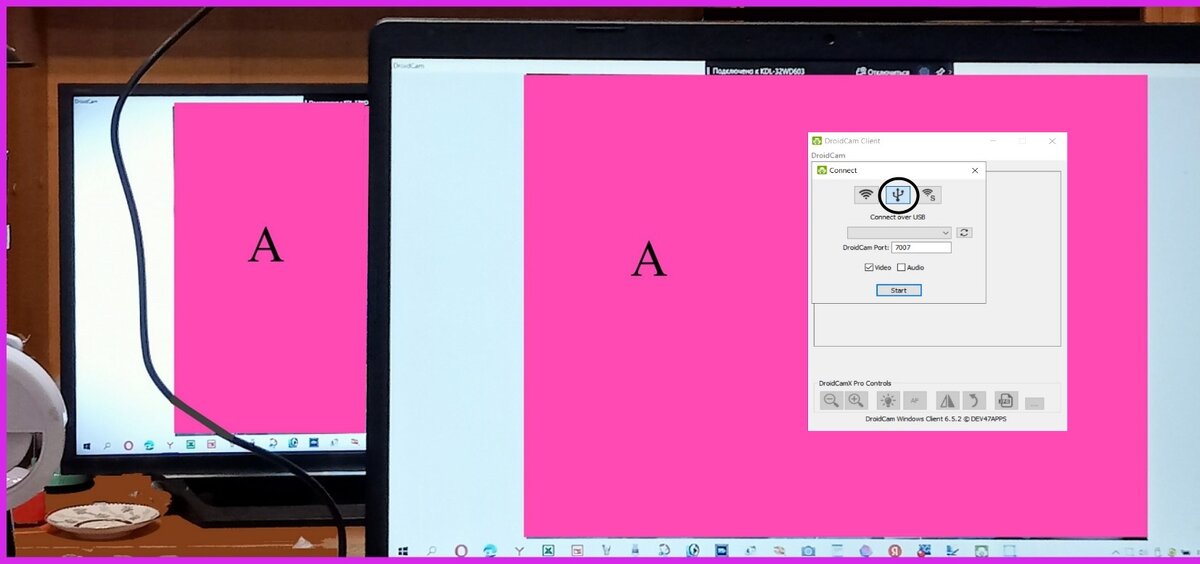Screen dimensions: 1200x564
Task: Click Start button on the left monitor taskbar
Action: pos(87,444)
